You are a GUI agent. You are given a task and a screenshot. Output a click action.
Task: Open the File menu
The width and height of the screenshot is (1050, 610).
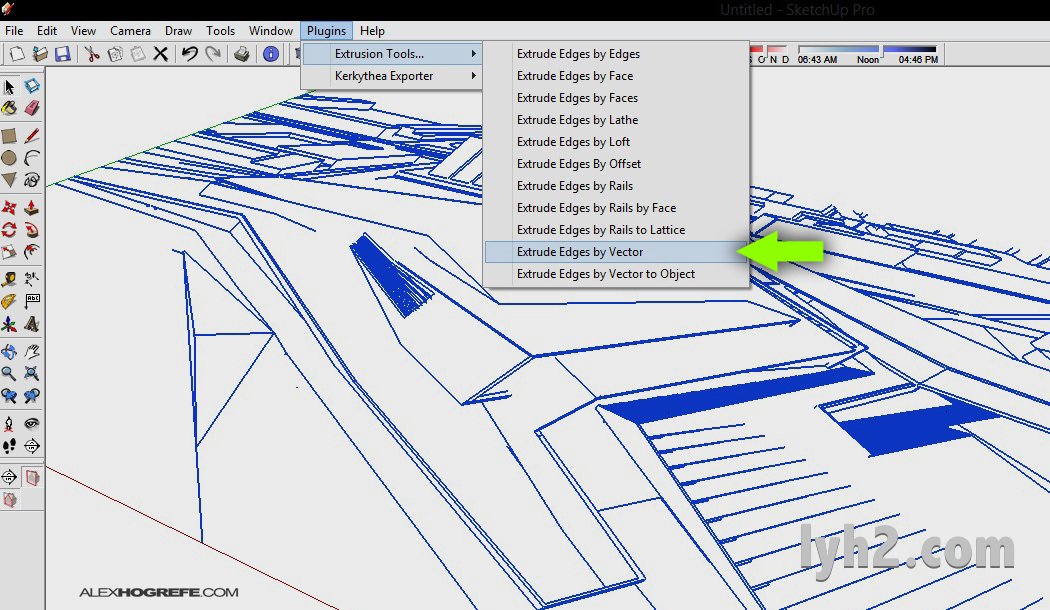click(14, 31)
